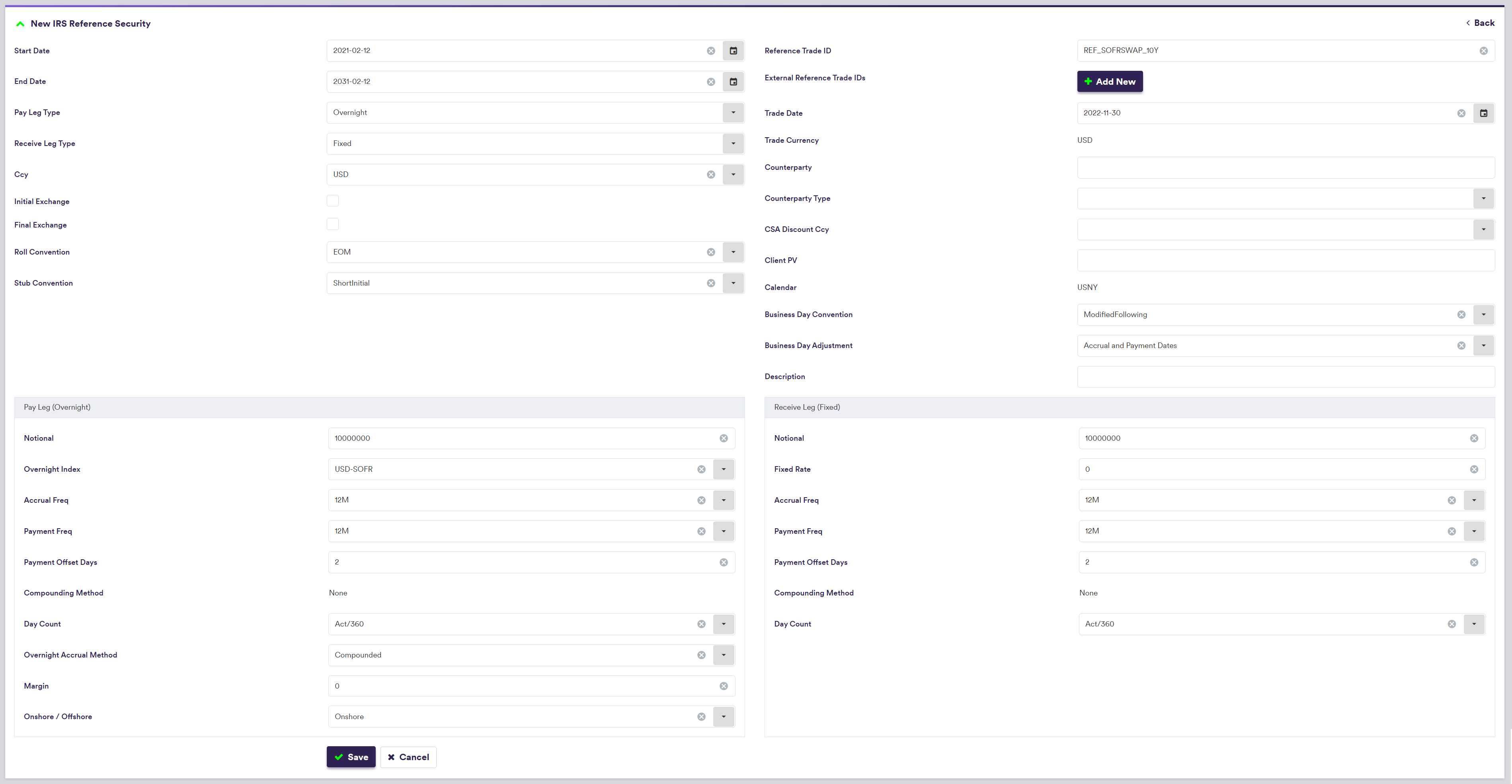
Task: Collapse the New IRS Reference Security section
Action: 20,24
